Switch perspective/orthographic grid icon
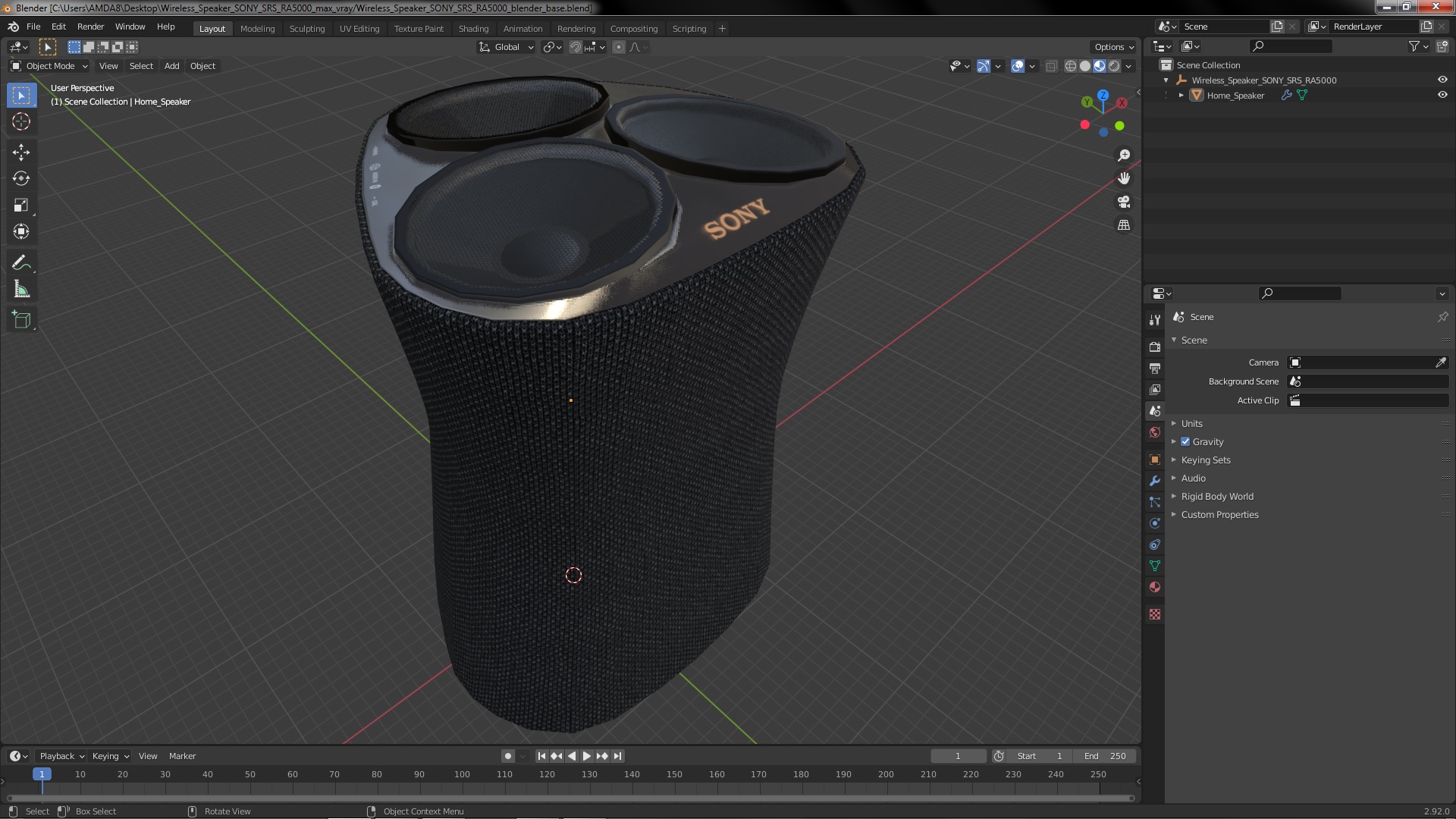The height and width of the screenshot is (819, 1456). (x=1124, y=225)
